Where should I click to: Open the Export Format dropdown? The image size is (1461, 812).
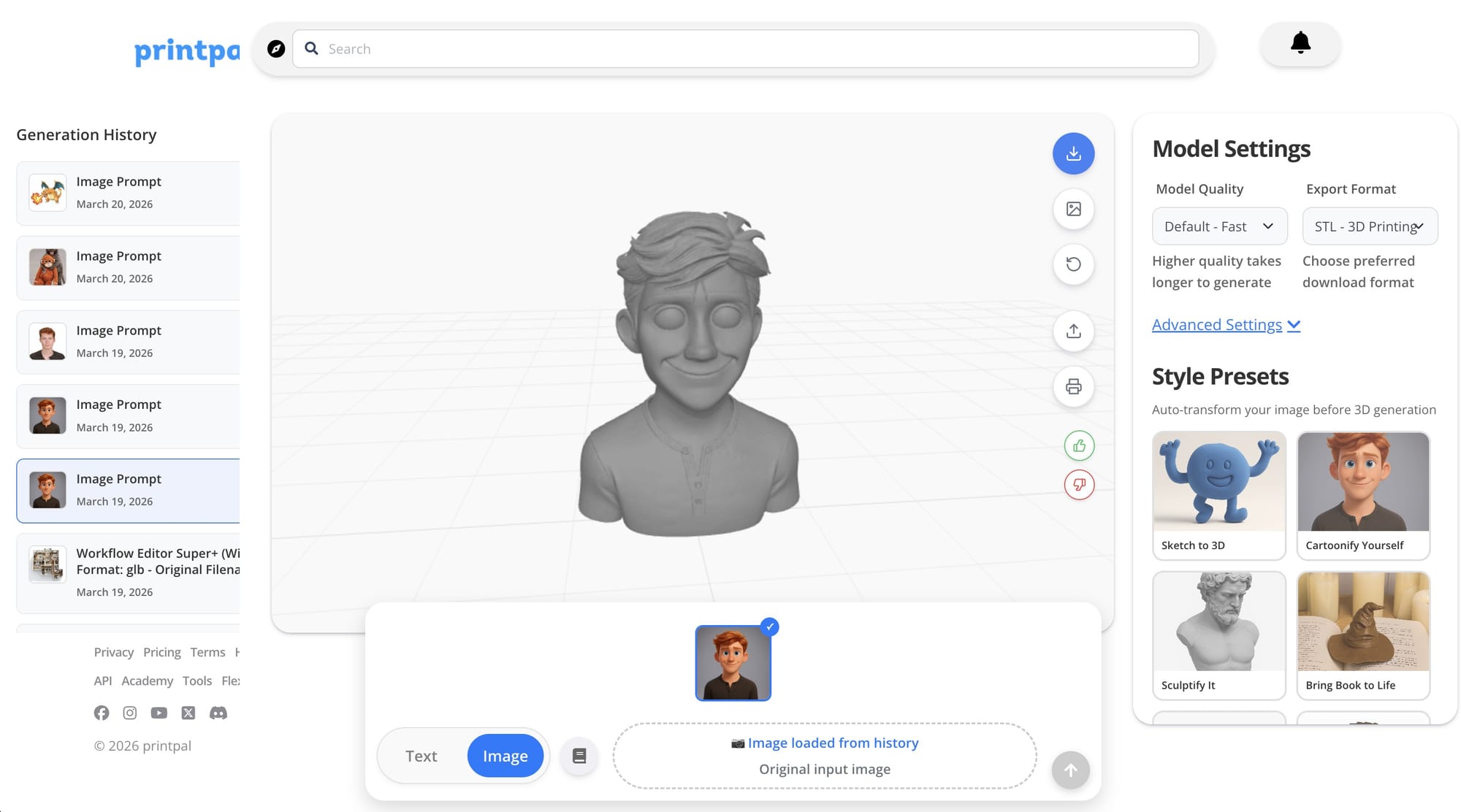pyautogui.click(x=1370, y=226)
